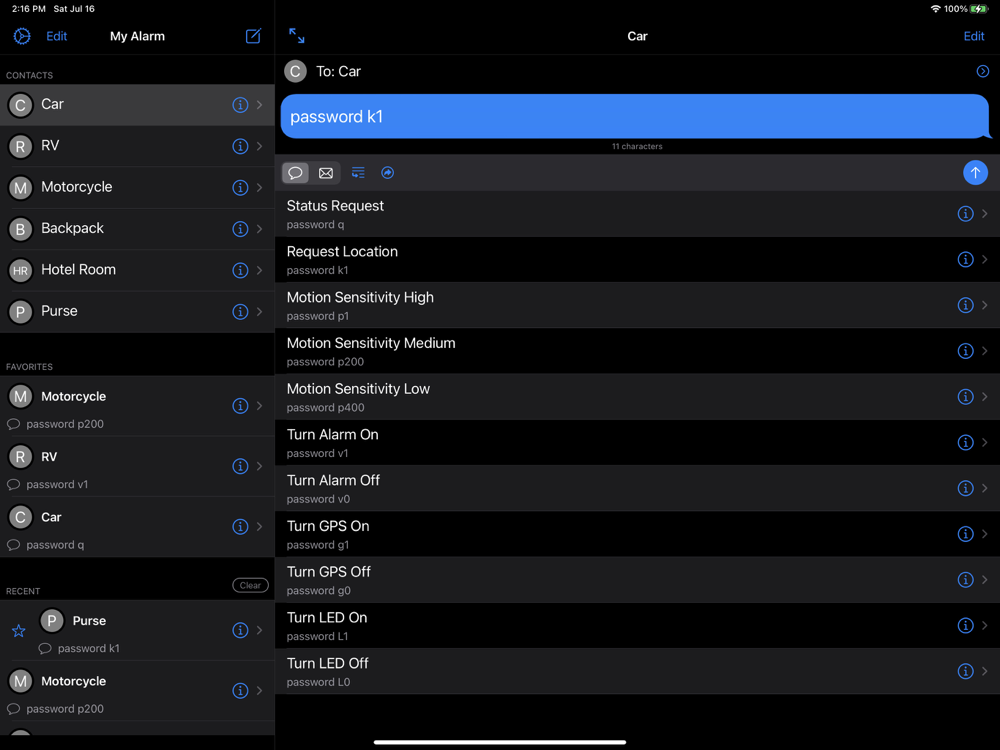Show info for Car contact
This screenshot has width=1000, height=750.
point(240,105)
